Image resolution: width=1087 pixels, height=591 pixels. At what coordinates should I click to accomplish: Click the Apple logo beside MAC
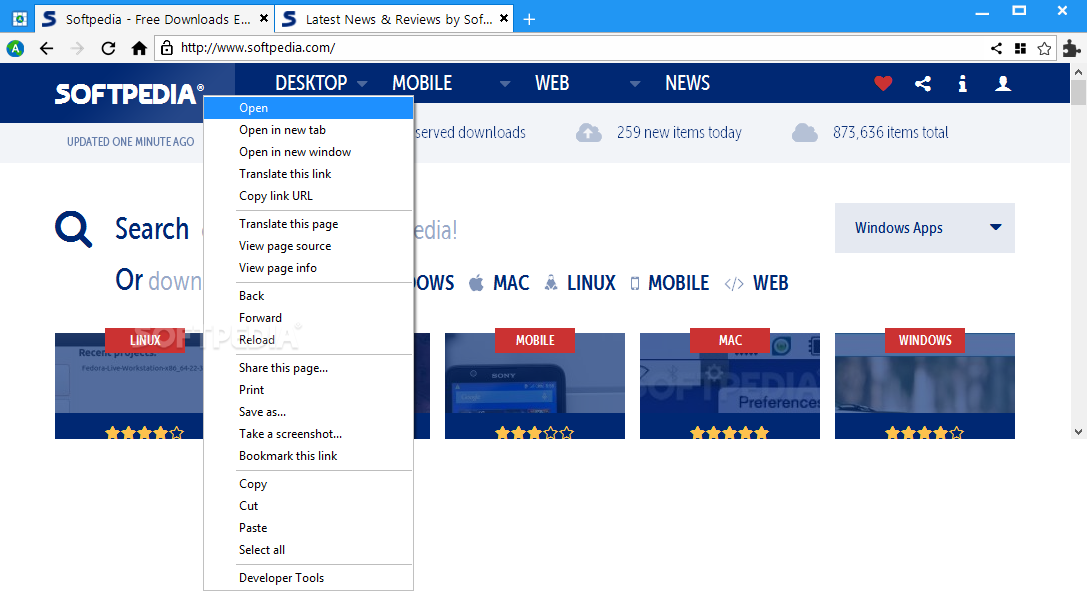point(476,283)
